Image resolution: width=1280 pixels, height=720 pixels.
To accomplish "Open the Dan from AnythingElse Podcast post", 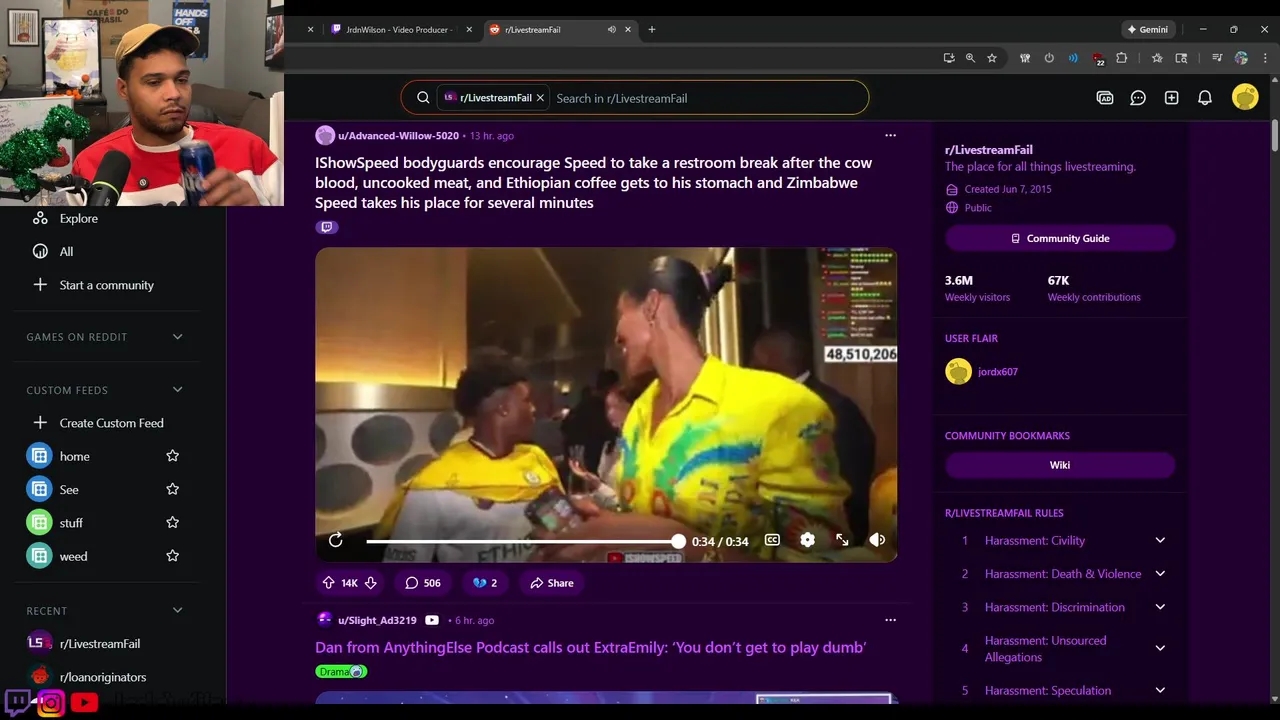I will (x=590, y=647).
